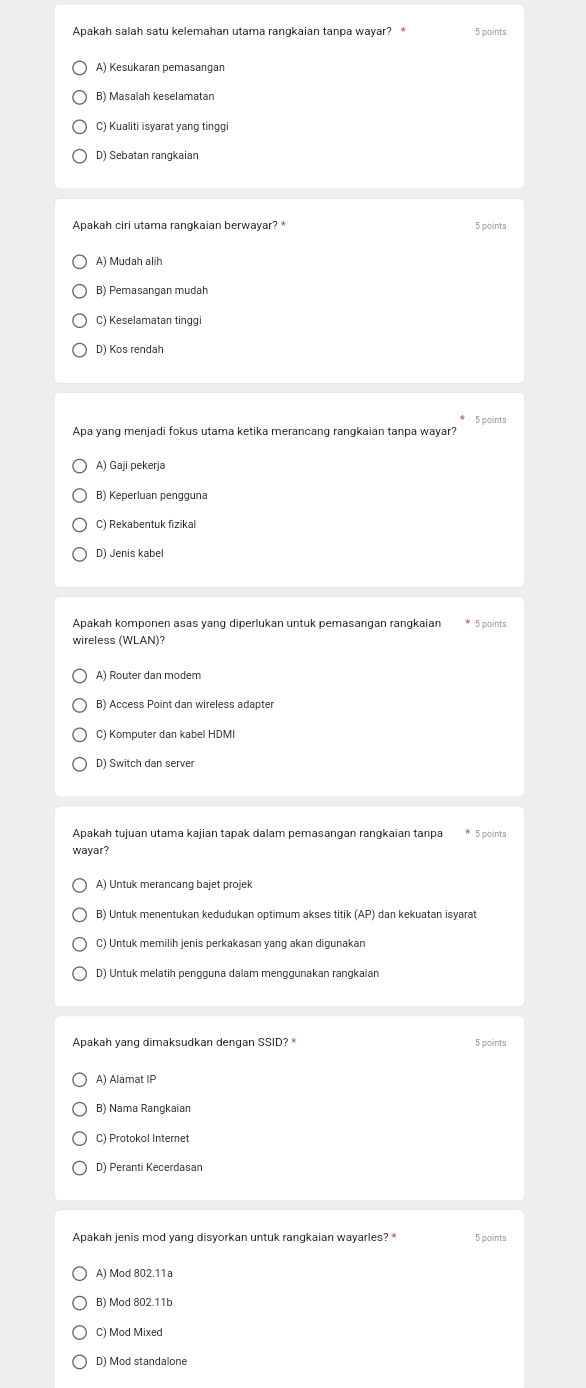Image resolution: width=586 pixels, height=1388 pixels.
Task: Choose B) Keperluan pengguna
Action: (79, 495)
